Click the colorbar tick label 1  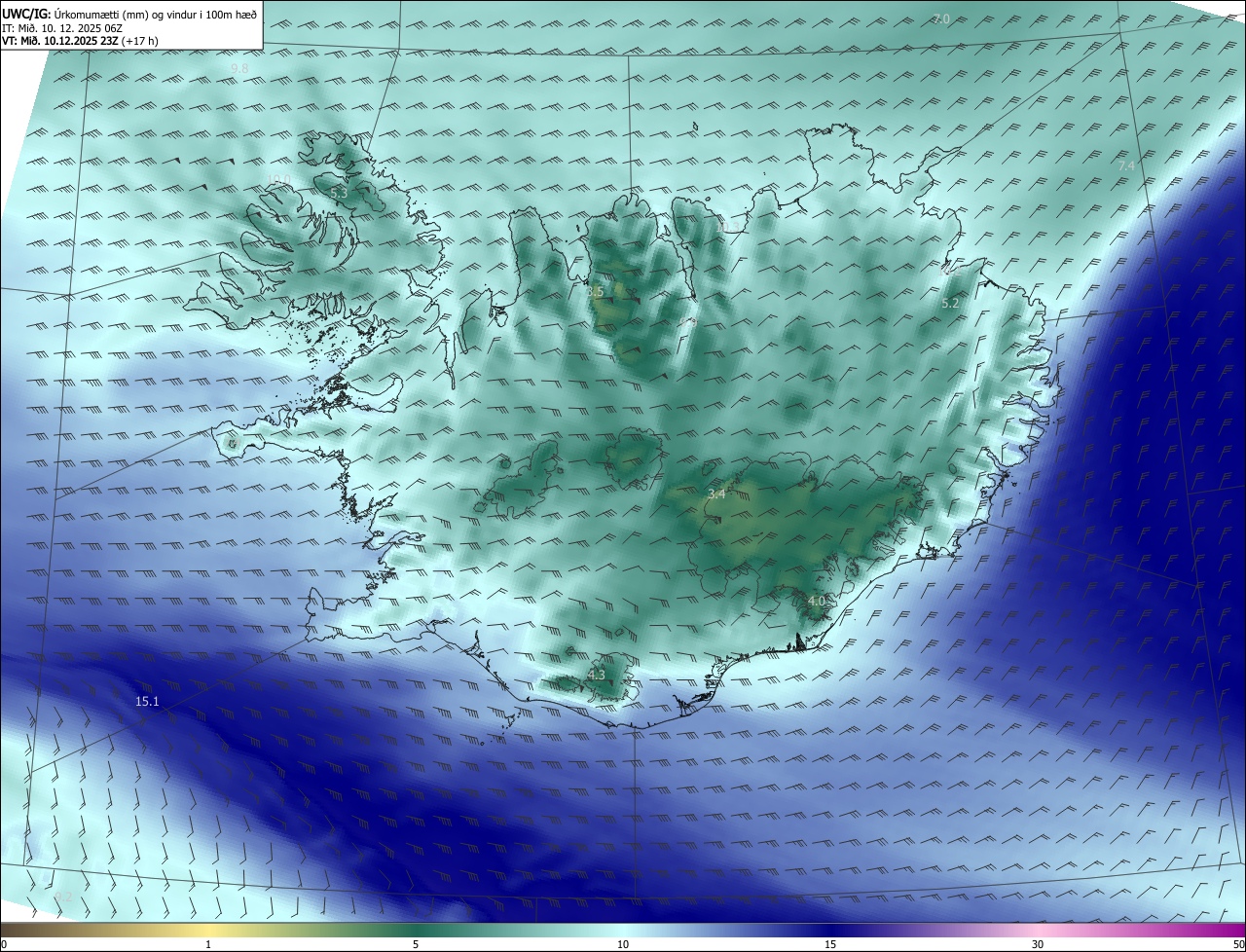point(208,944)
